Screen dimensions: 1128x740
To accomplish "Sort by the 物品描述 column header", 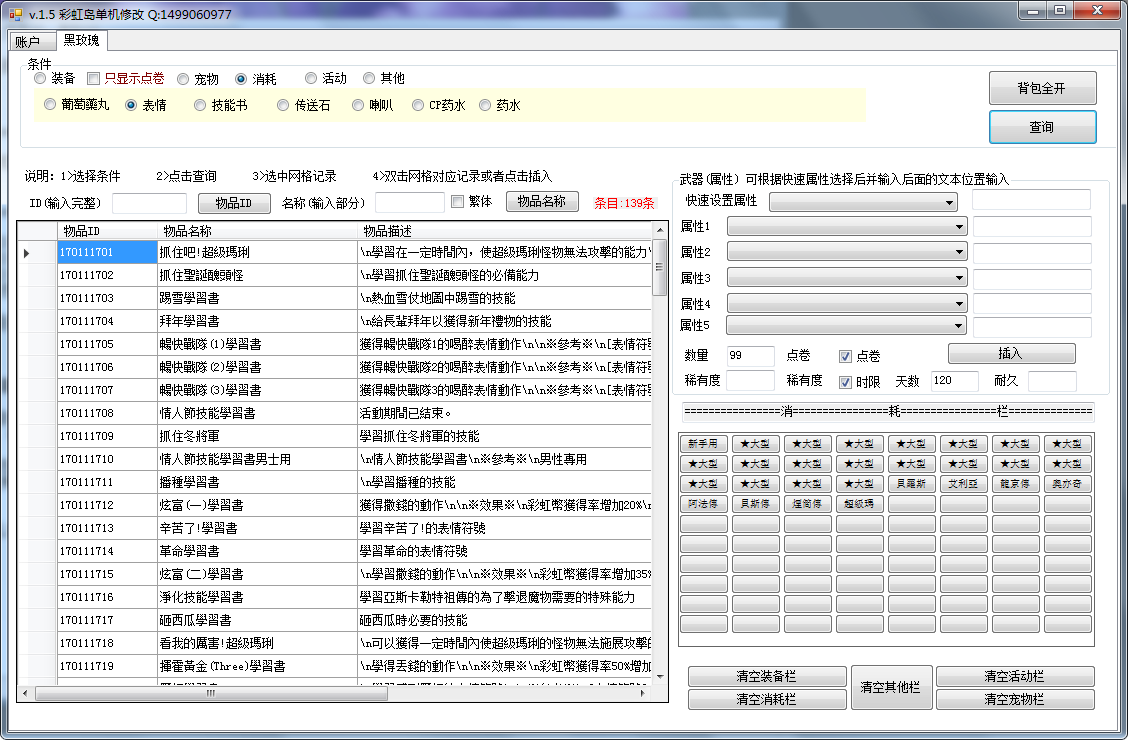I will 504,231.
